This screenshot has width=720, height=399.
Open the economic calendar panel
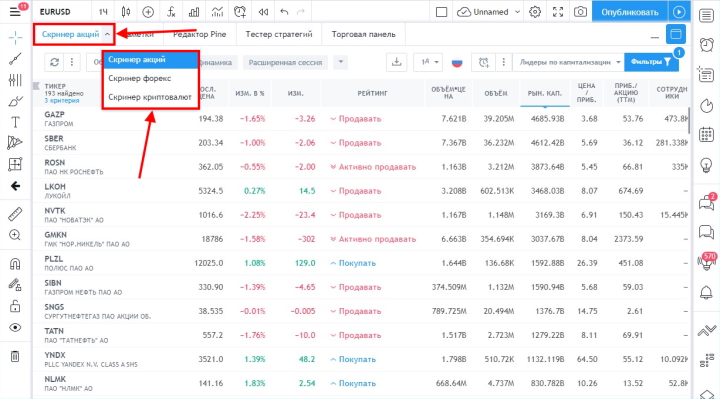pos(706,135)
